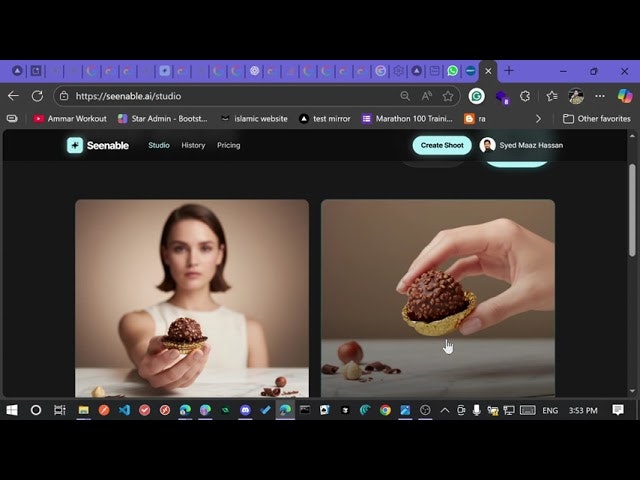
Task: Open the 3:53 PM clock flyout
Action: (x=583, y=410)
